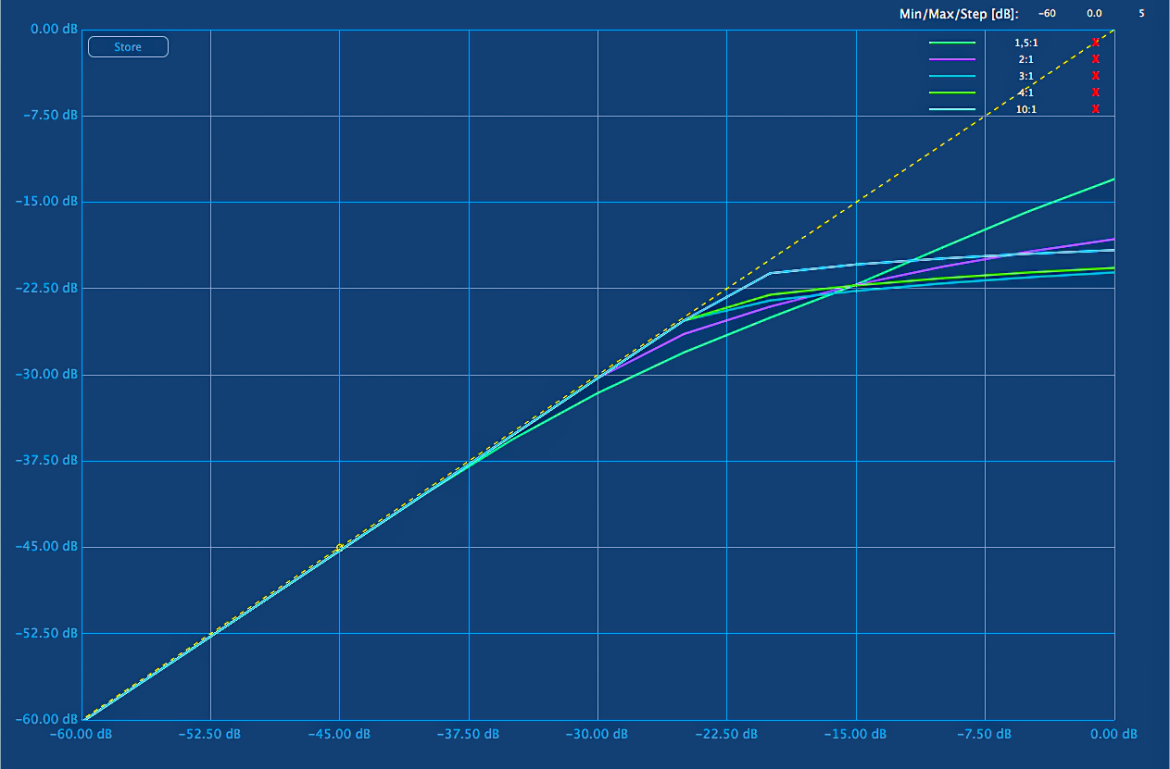This screenshot has width=1170, height=769.
Task: Click the Max value field showing 0.0
Action: [1094, 13]
